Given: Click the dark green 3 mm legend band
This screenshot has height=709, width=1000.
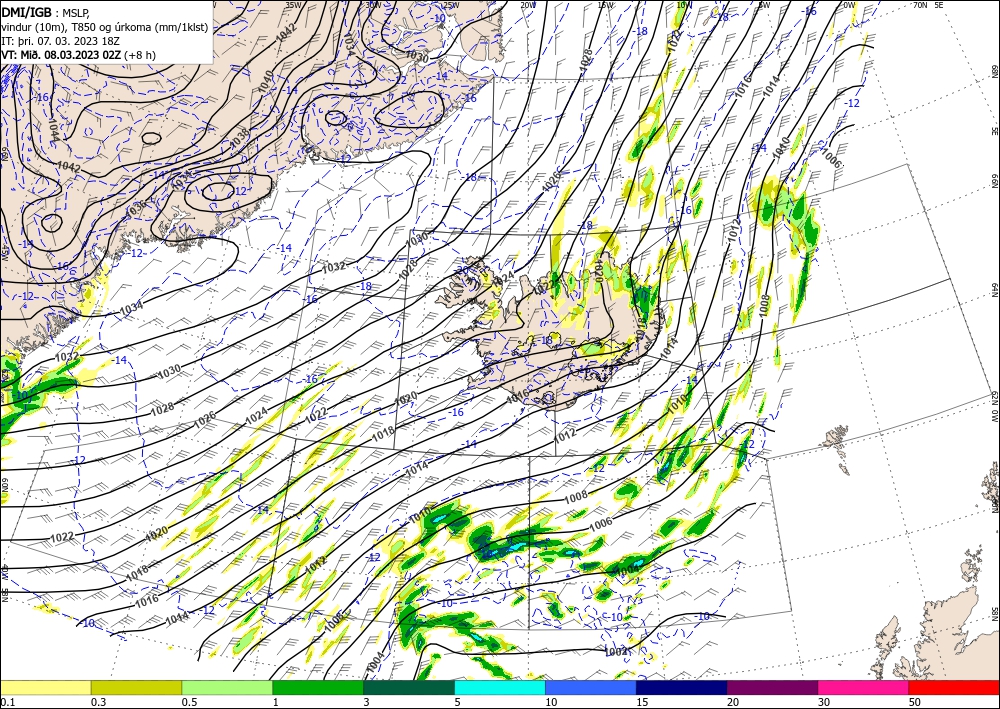Looking at the screenshot, I should [409, 688].
